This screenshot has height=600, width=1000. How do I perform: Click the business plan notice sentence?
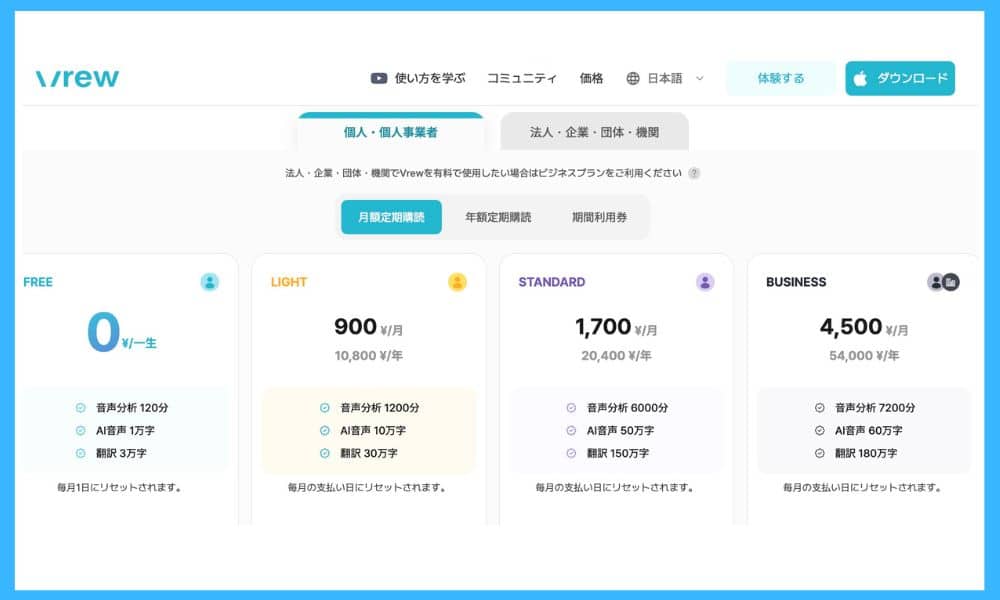click(x=483, y=173)
